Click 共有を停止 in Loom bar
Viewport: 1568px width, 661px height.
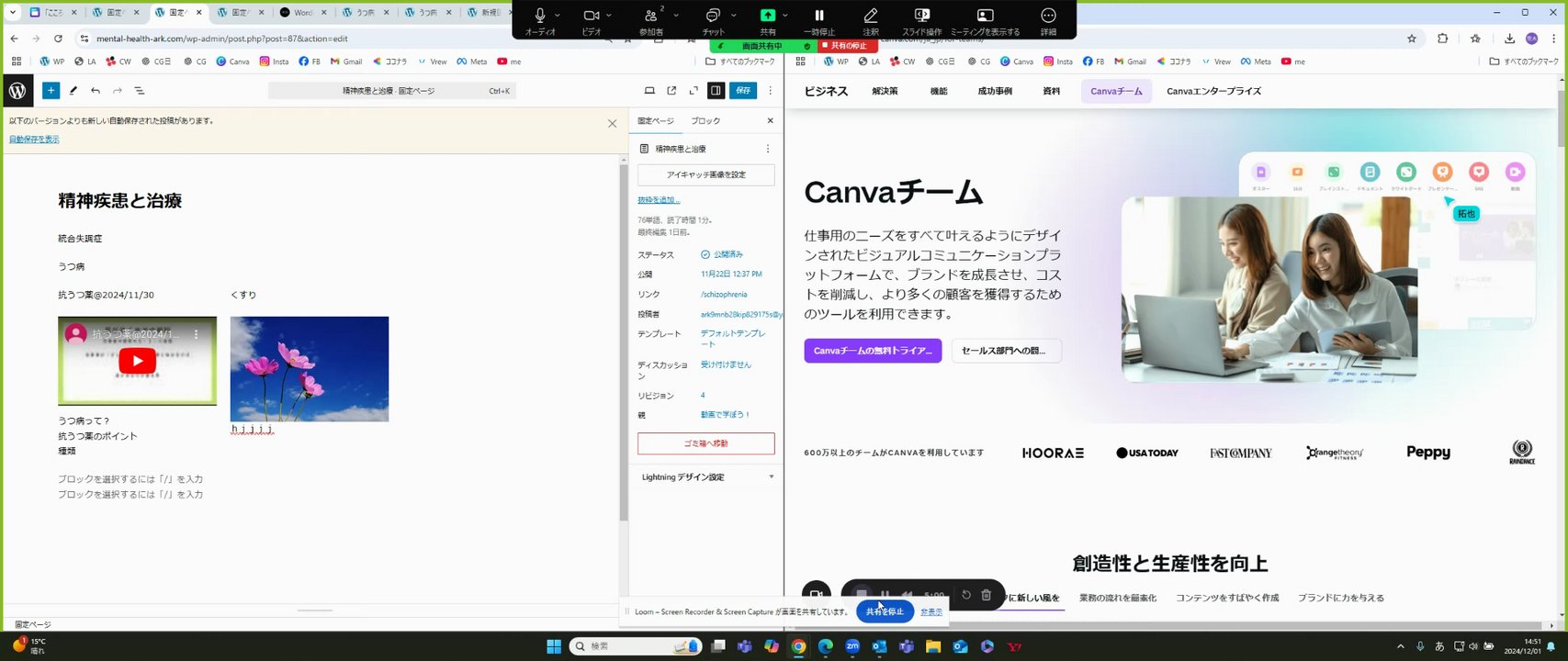point(885,611)
